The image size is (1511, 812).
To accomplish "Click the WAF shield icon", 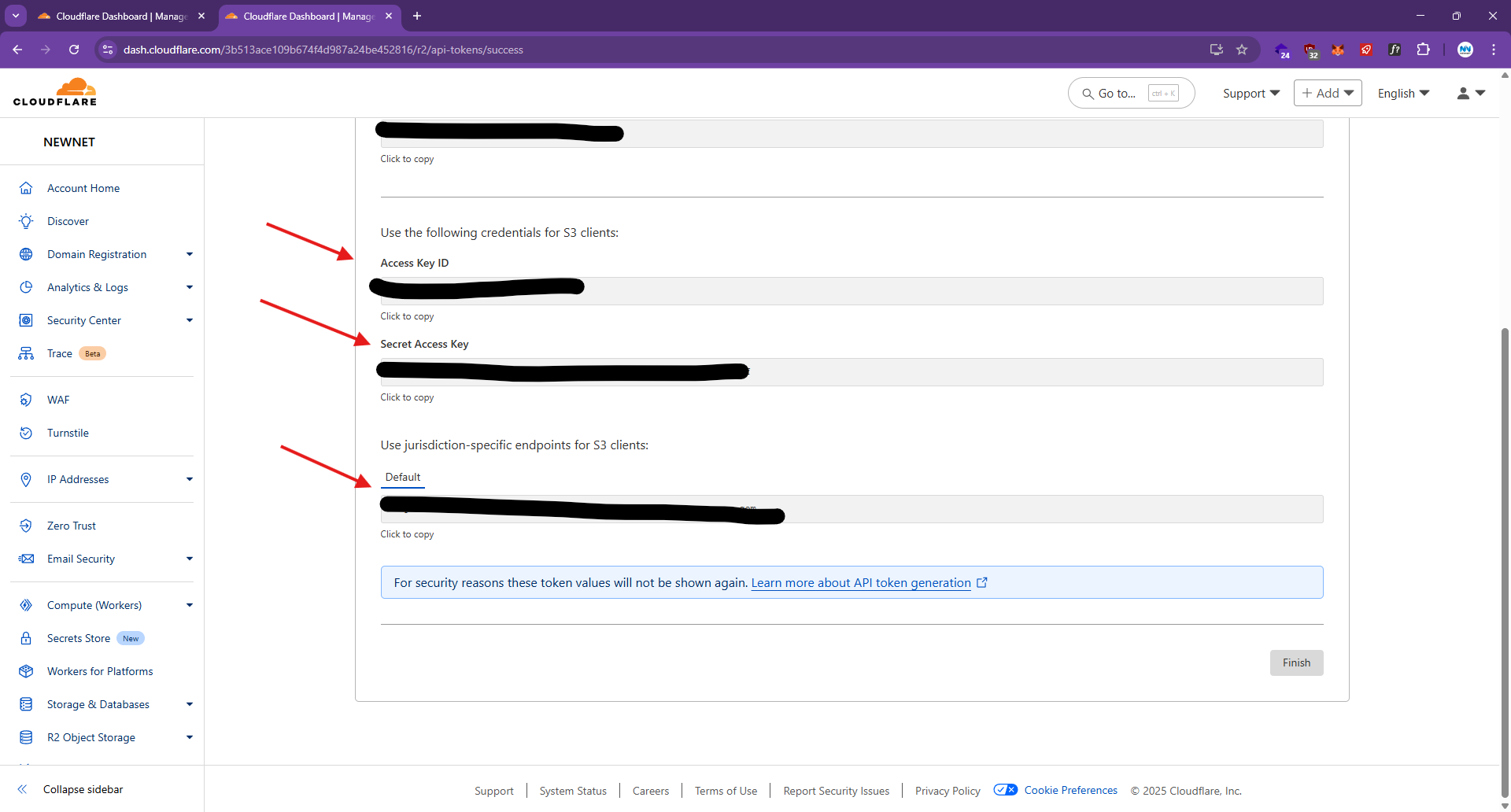I will coord(26,400).
